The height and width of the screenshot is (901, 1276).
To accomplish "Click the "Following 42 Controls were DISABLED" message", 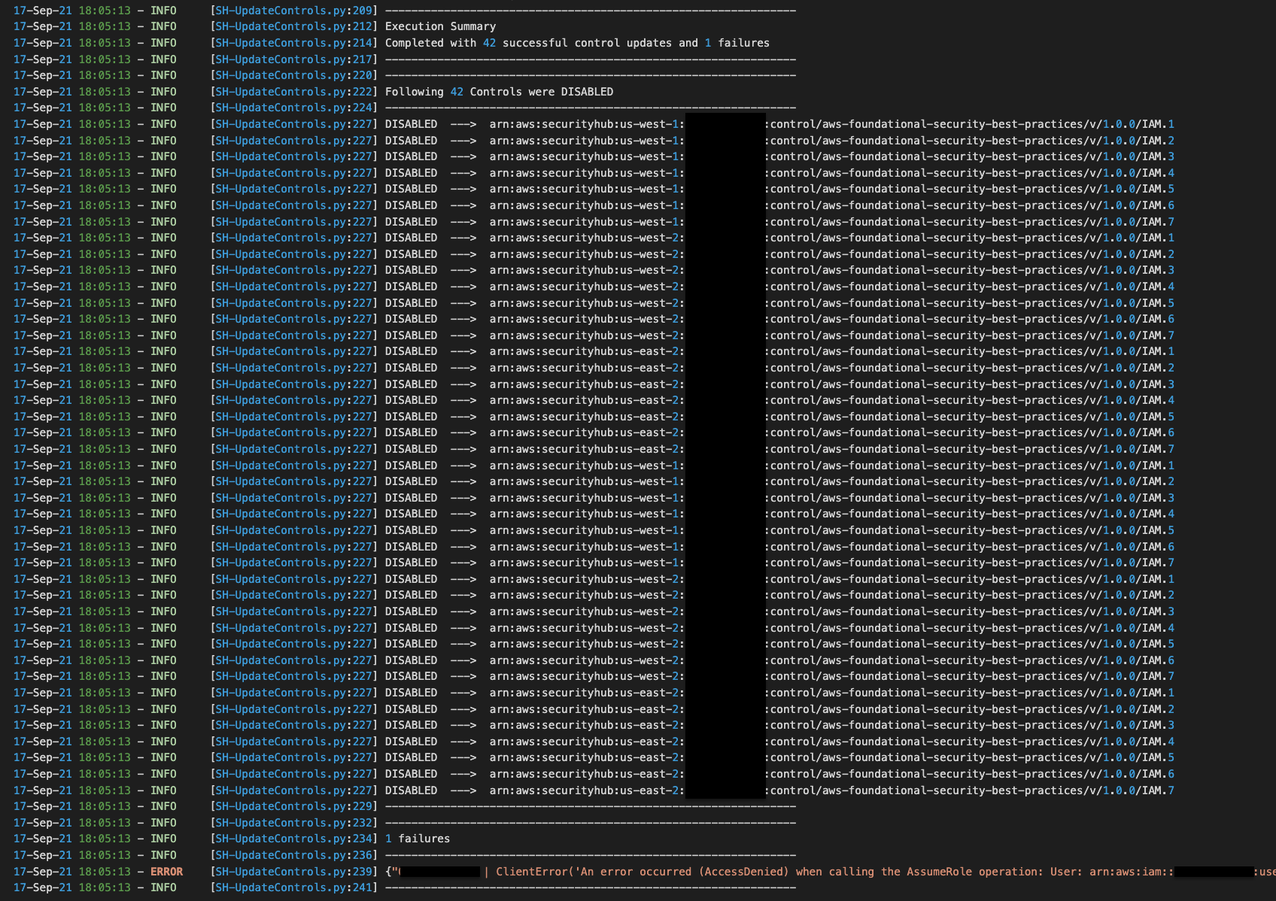I will [499, 92].
